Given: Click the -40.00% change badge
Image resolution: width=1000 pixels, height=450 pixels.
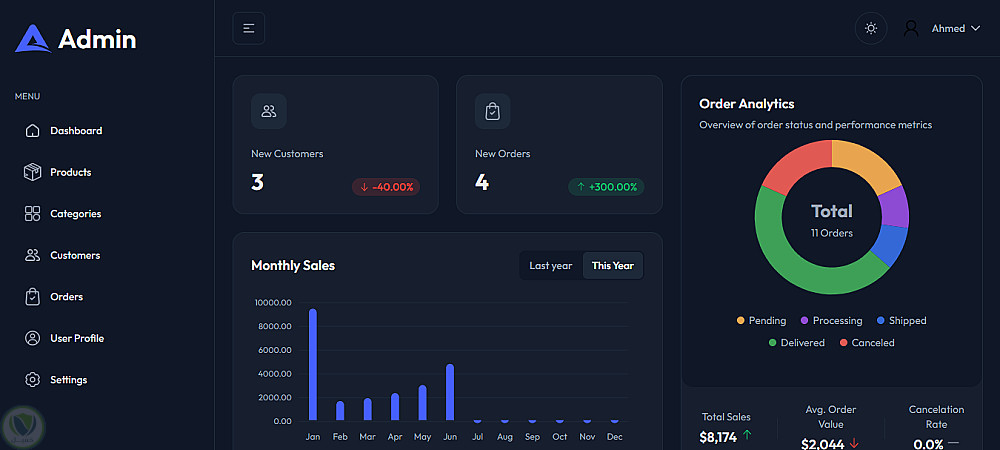Looking at the screenshot, I should [x=386, y=187].
